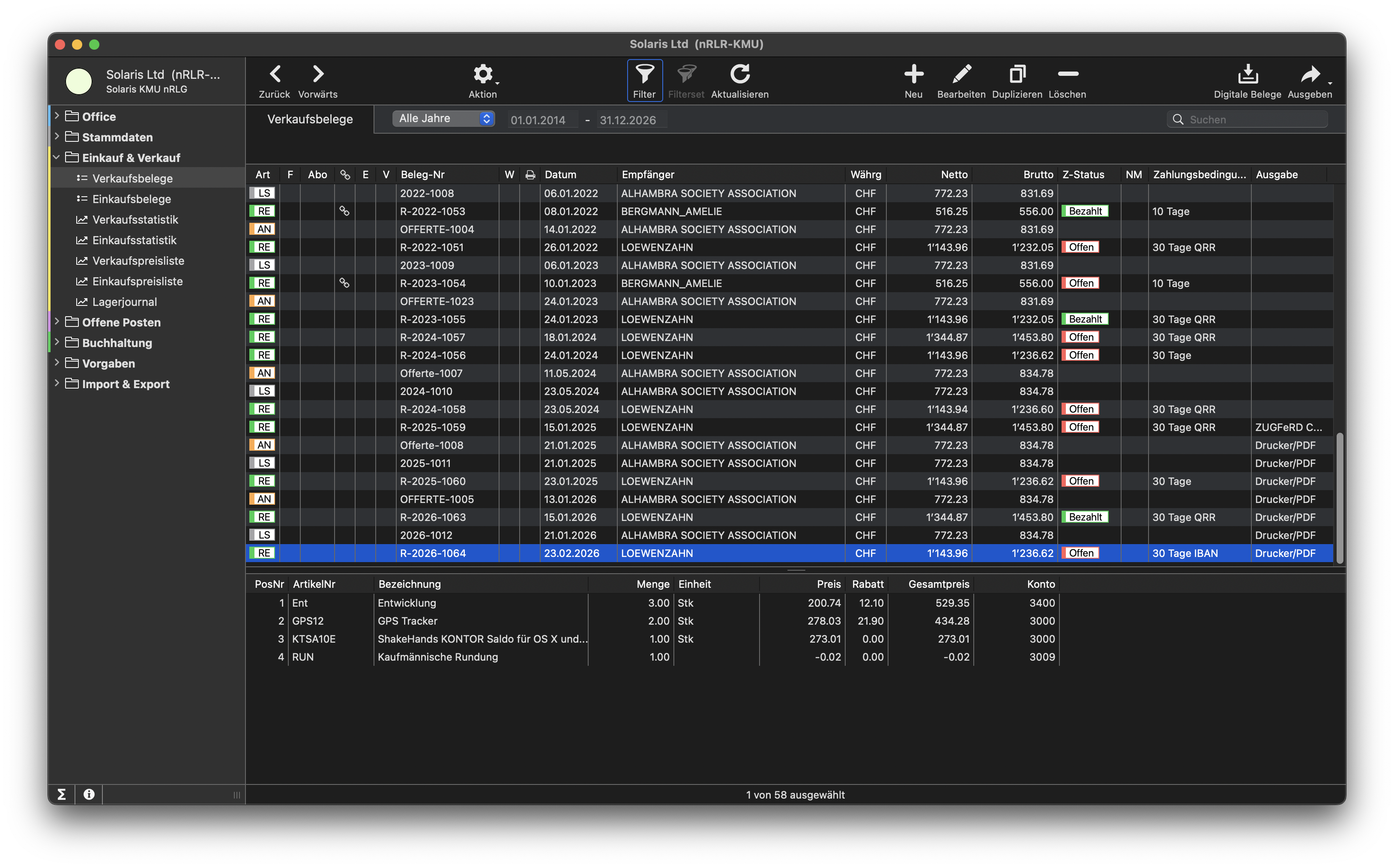1394x868 pixels.
Task: Open Einkaufsbelege in the sidebar
Action: pyautogui.click(x=132, y=199)
